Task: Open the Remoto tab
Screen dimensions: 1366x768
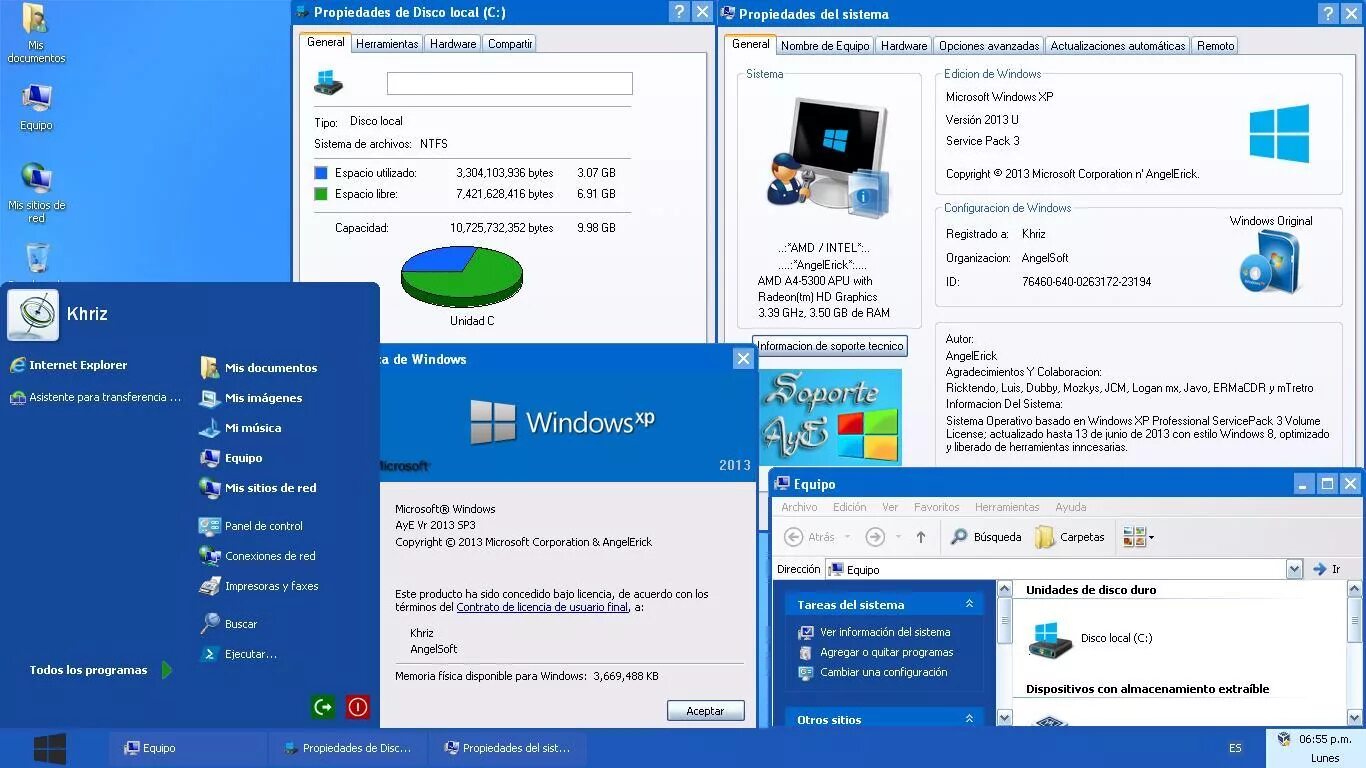Action: click(x=1215, y=46)
